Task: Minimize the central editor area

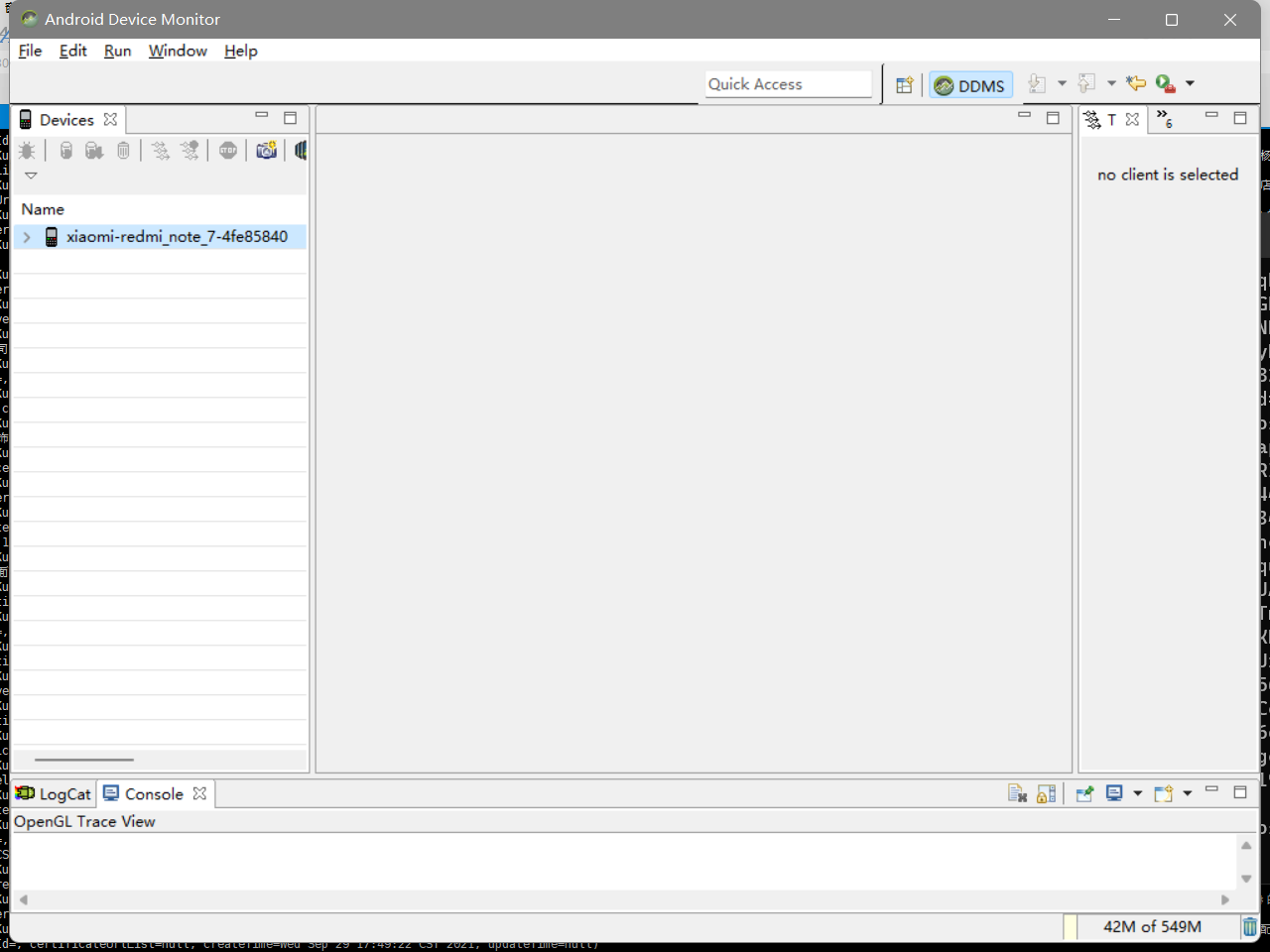Action: (1025, 116)
